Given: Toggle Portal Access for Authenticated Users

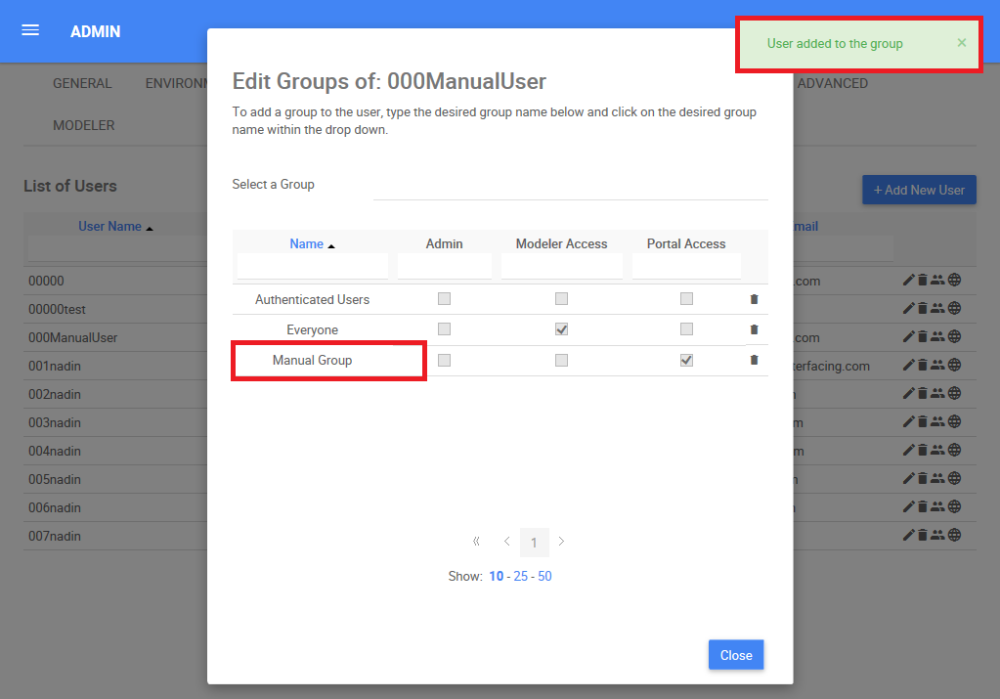Looking at the screenshot, I should click(686, 298).
